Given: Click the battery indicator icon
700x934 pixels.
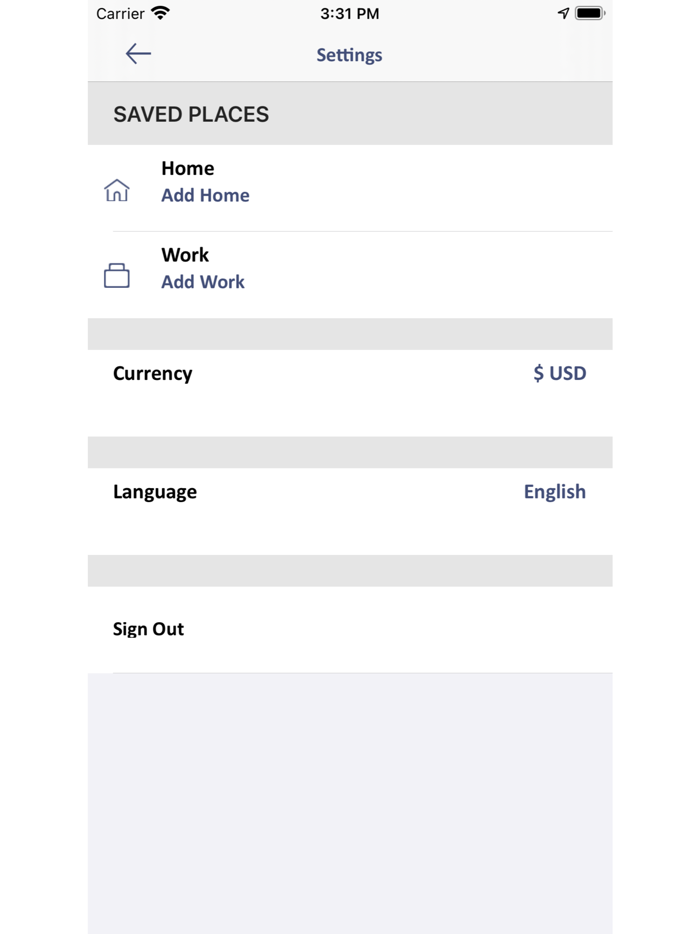Looking at the screenshot, I should click(x=590, y=14).
